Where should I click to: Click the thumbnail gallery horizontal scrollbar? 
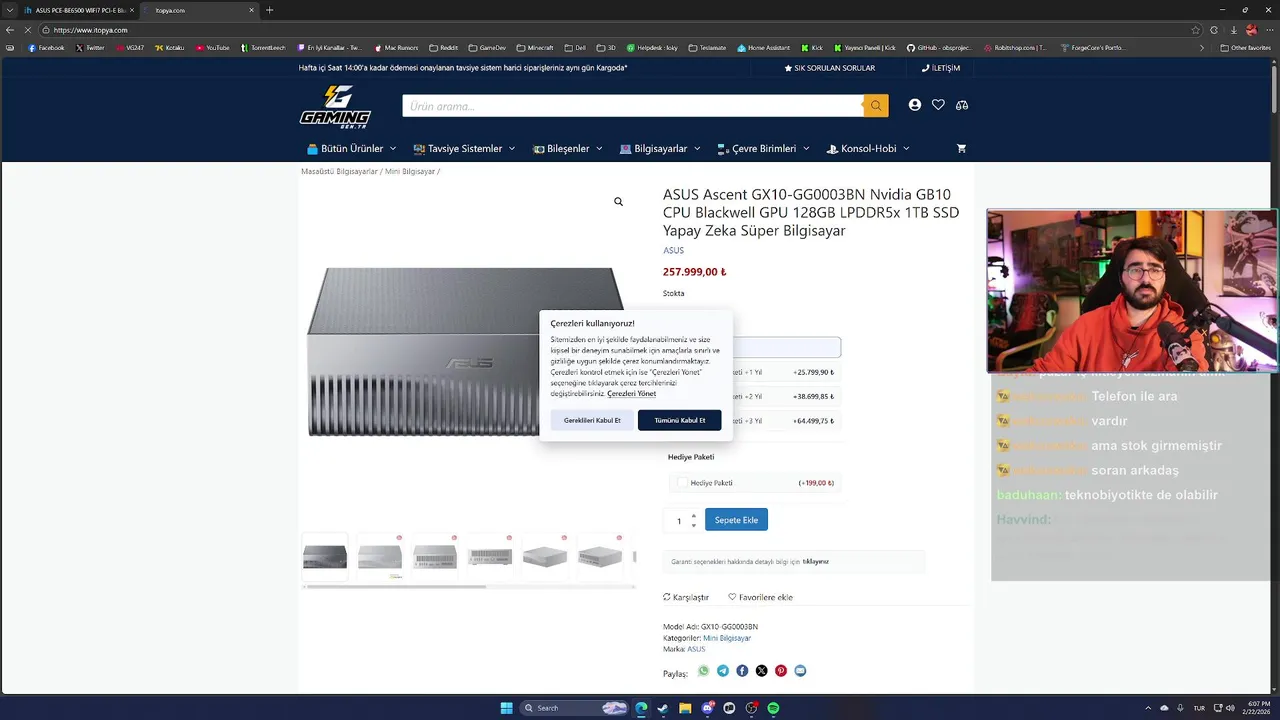pyautogui.click(x=394, y=587)
